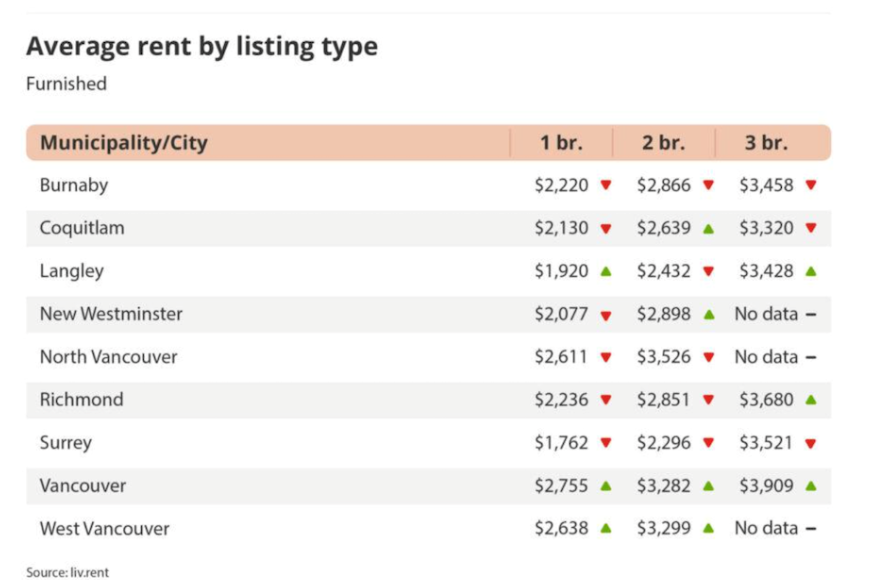Click the red down arrow beside North Vancouver's $3,526
This screenshot has height=580, width=892.
pos(708,357)
